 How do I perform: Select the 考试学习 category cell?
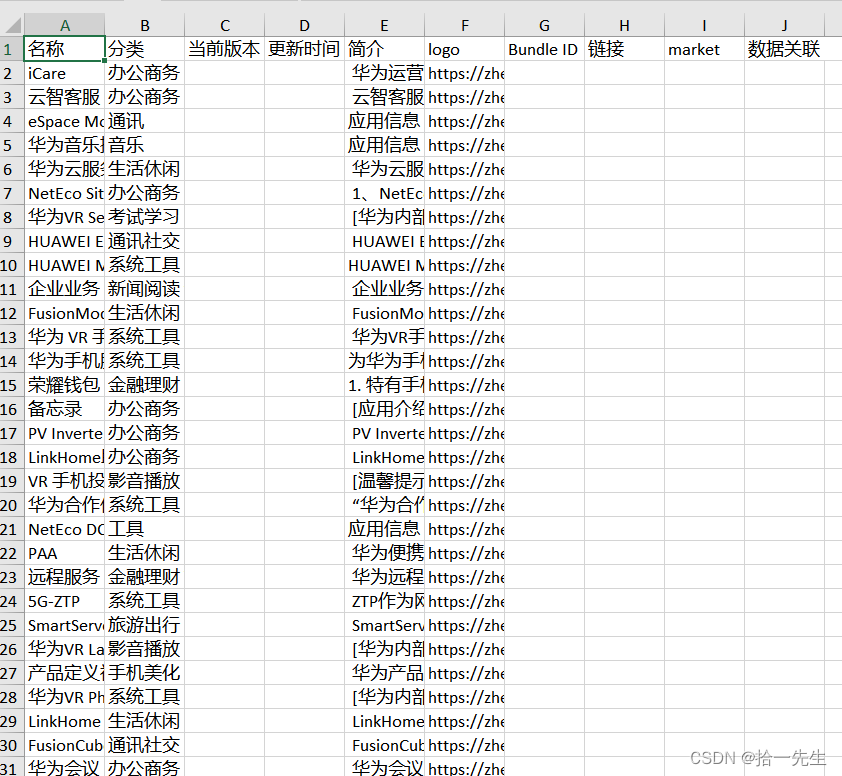coord(144,217)
